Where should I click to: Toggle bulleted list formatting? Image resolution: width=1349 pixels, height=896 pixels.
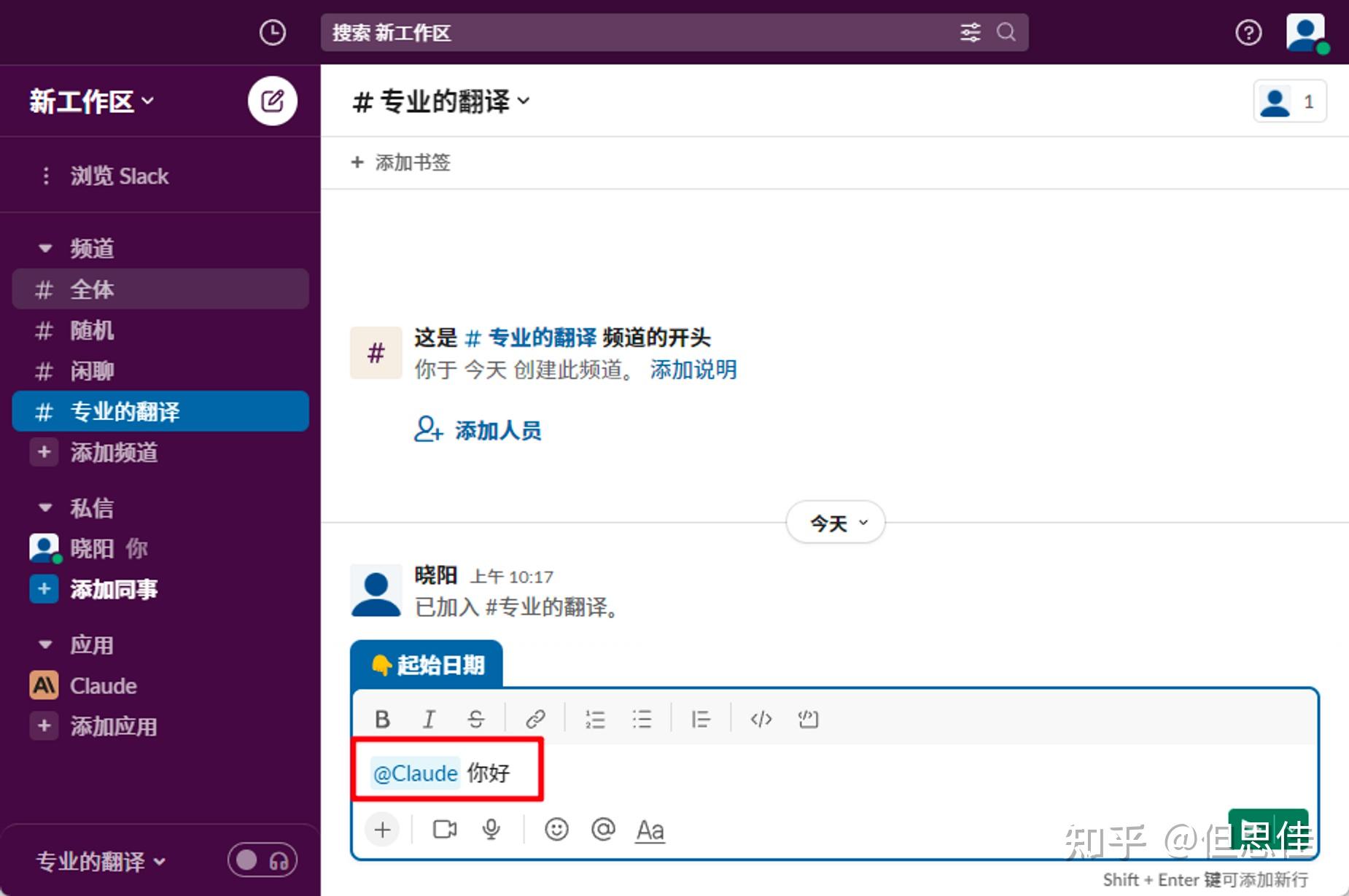point(642,720)
